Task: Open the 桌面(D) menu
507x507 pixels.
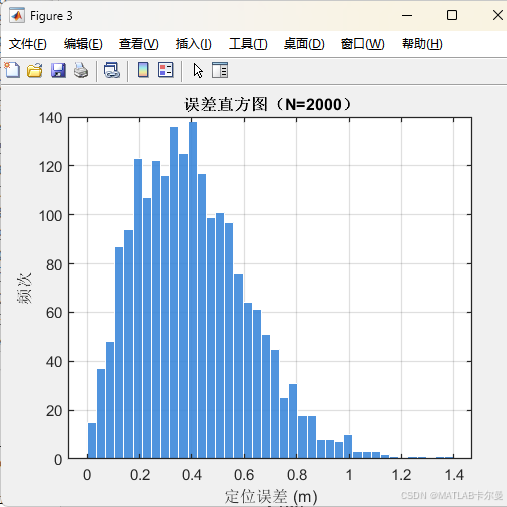Action: (304, 44)
